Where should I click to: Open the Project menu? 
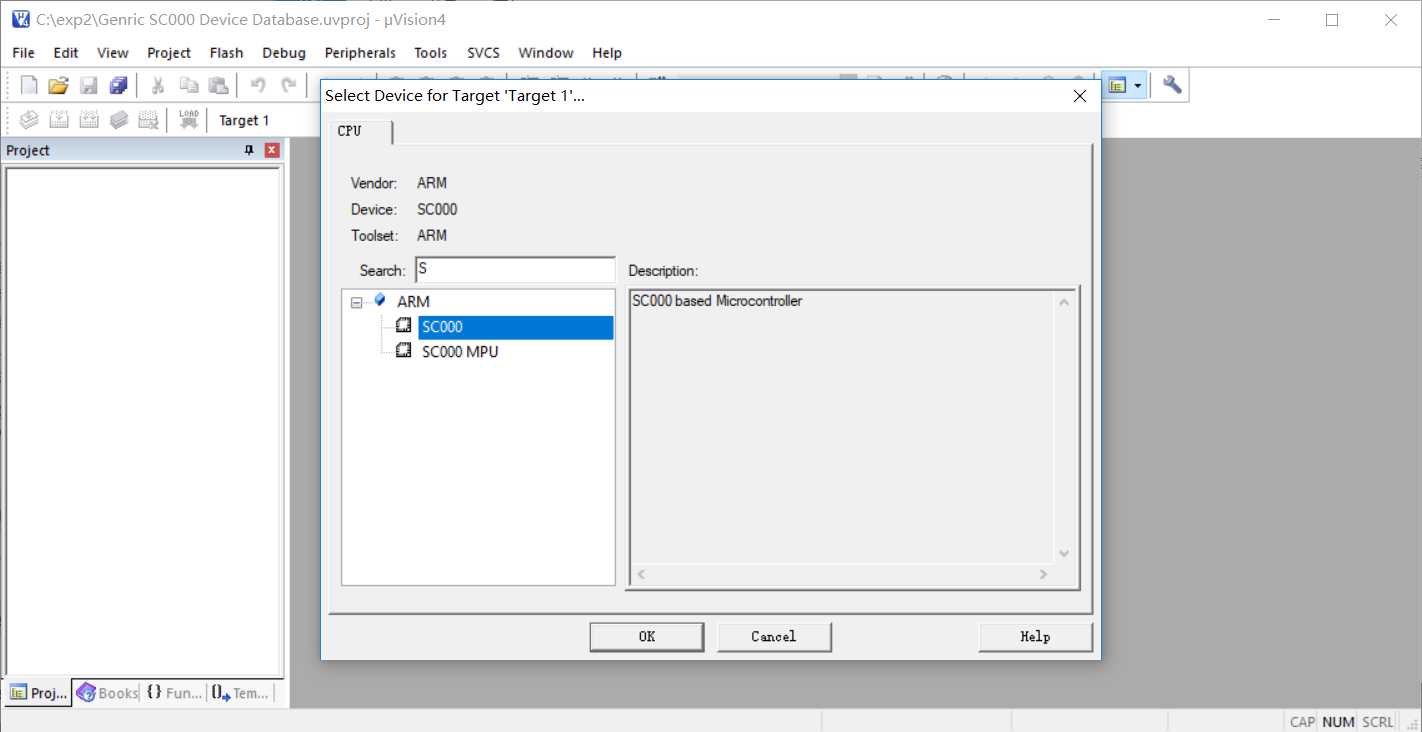point(169,53)
